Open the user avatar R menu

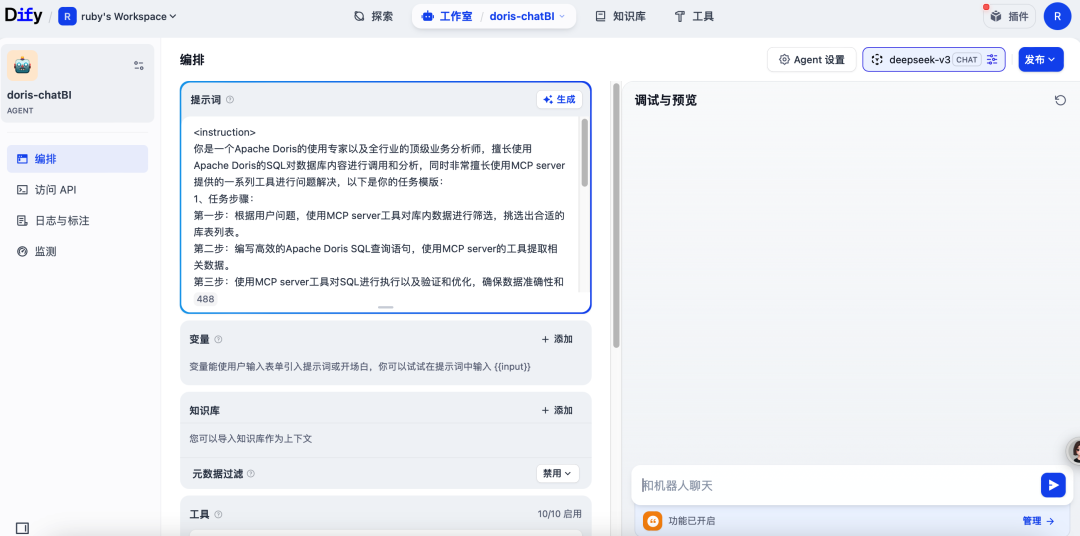(1057, 17)
